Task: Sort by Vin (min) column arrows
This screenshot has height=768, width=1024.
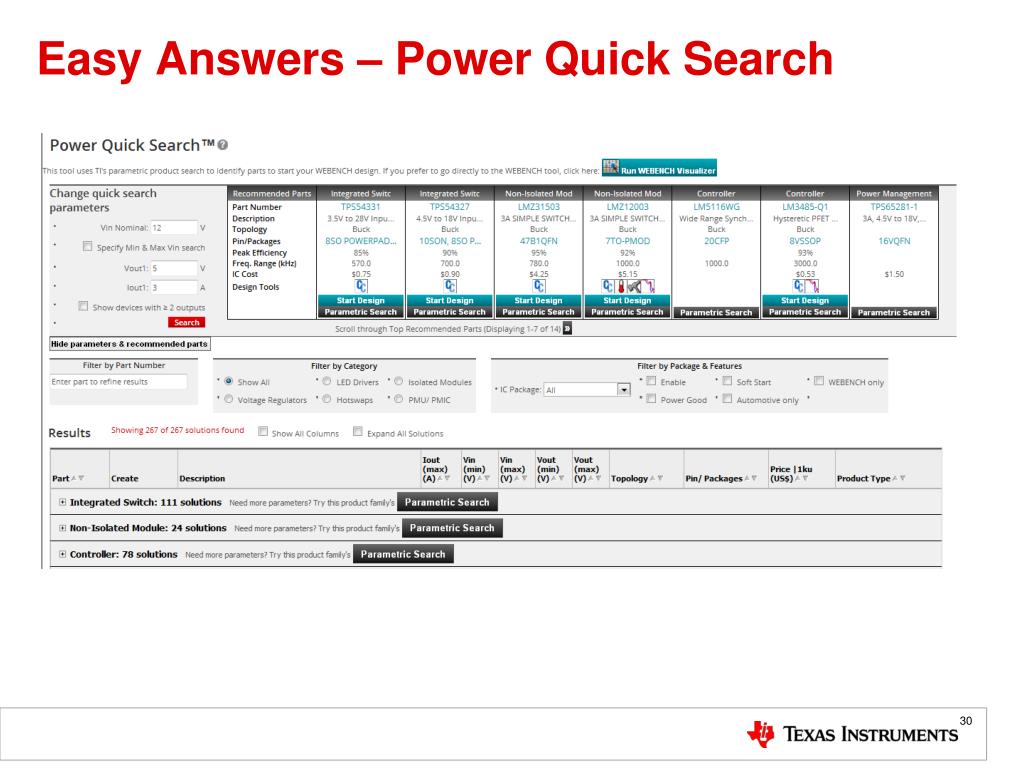Action: click(483, 479)
